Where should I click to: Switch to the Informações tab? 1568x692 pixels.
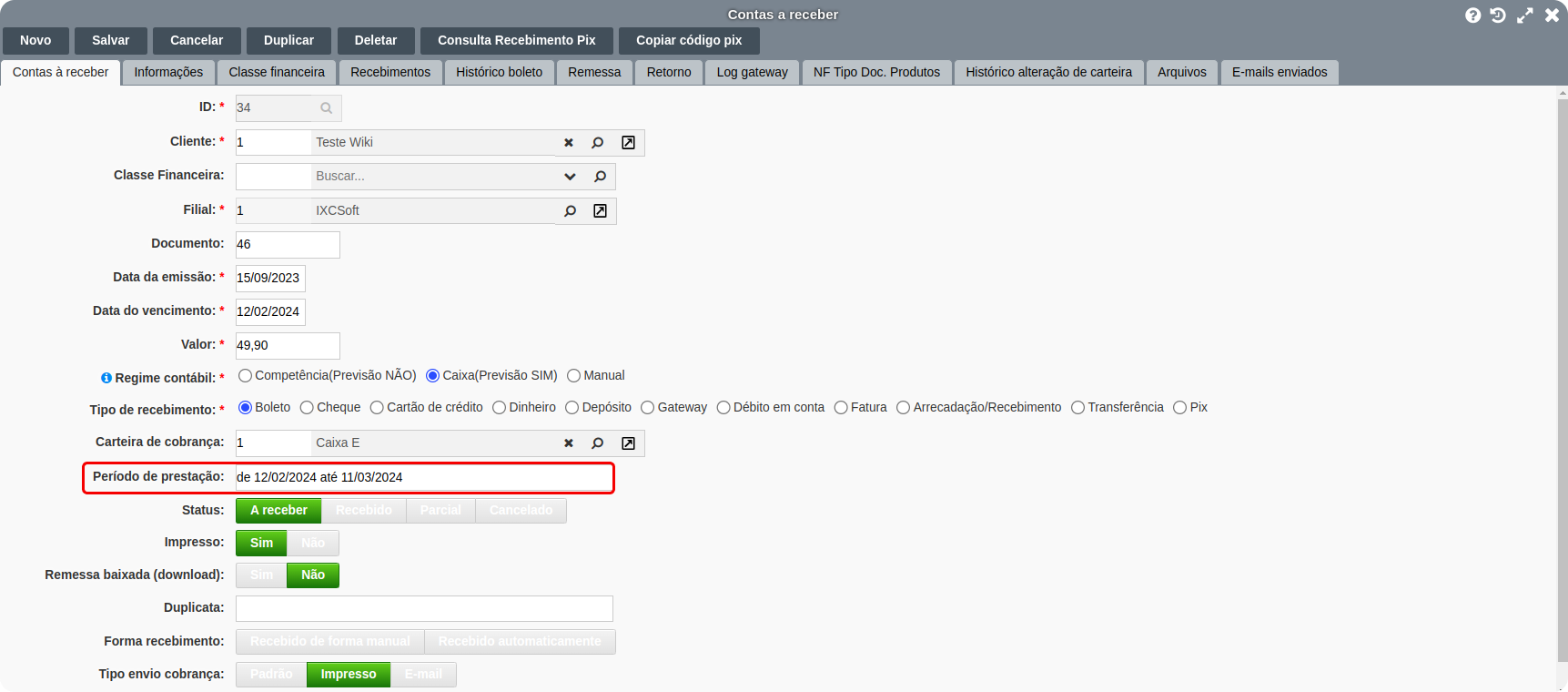pyautogui.click(x=169, y=72)
